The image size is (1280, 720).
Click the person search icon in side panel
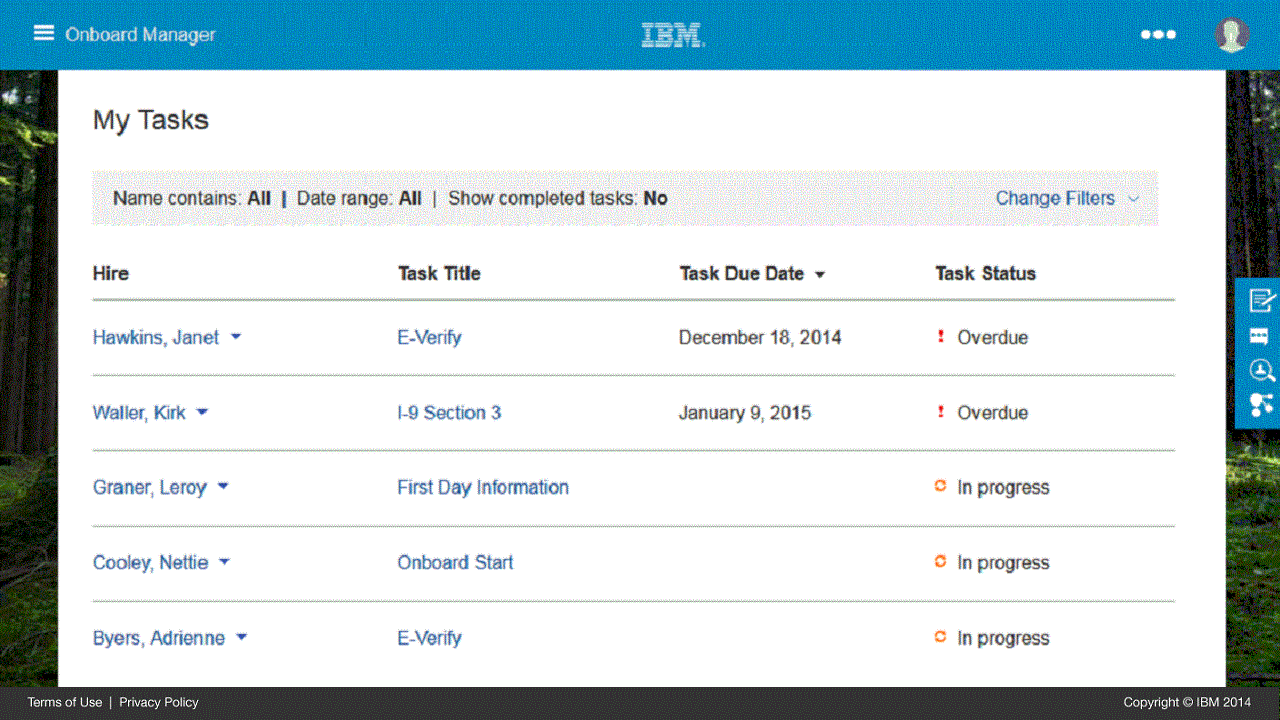[x=1262, y=371]
